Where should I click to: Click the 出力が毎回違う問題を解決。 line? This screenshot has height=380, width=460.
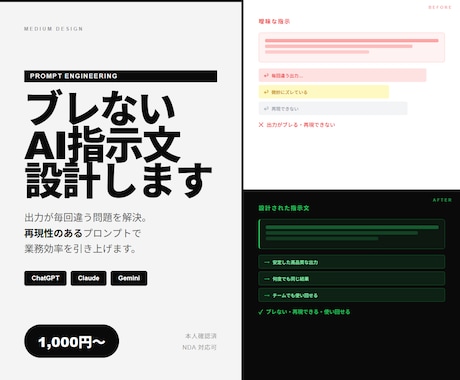(86, 218)
